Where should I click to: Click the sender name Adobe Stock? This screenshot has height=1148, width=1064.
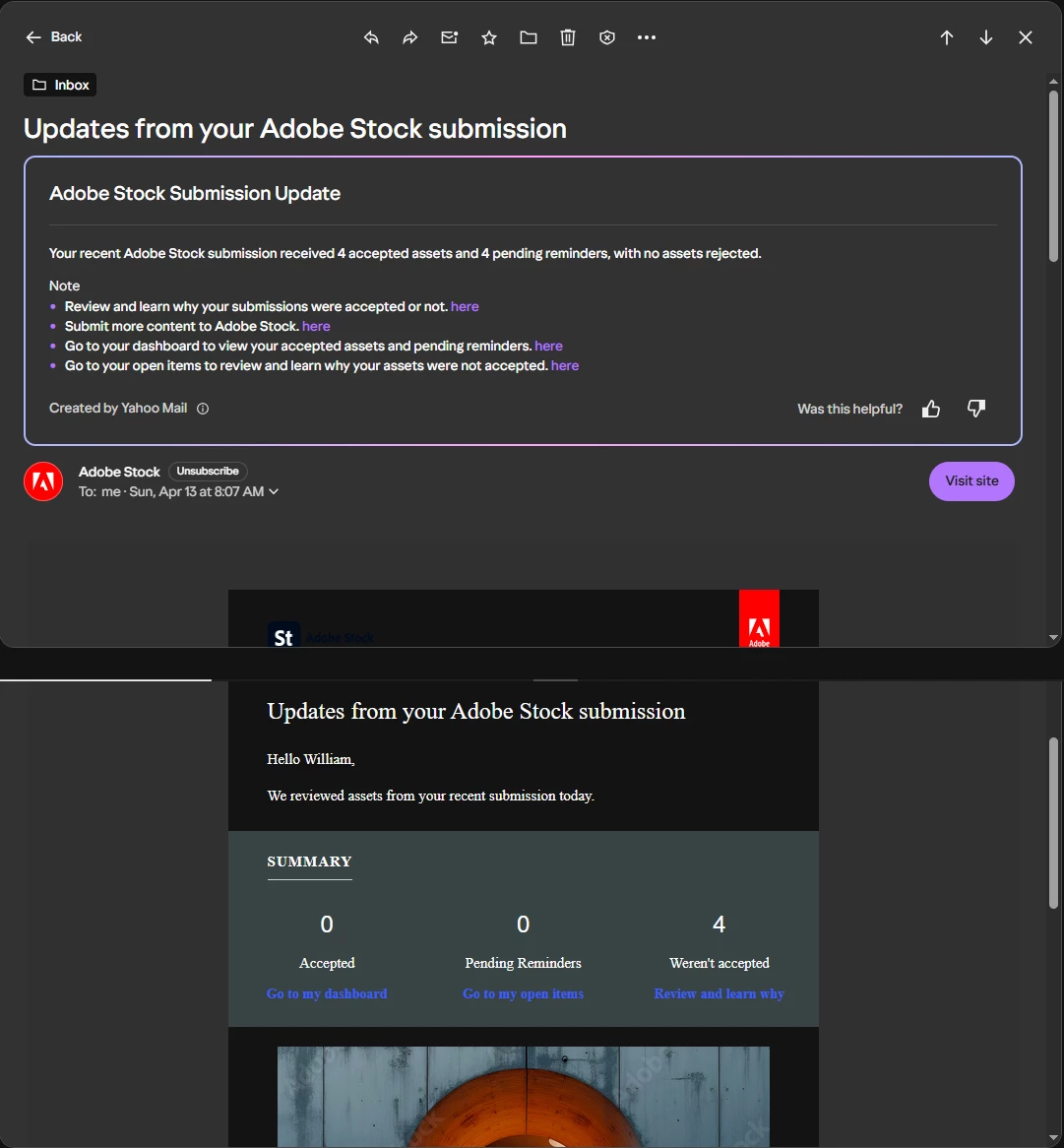click(x=119, y=473)
